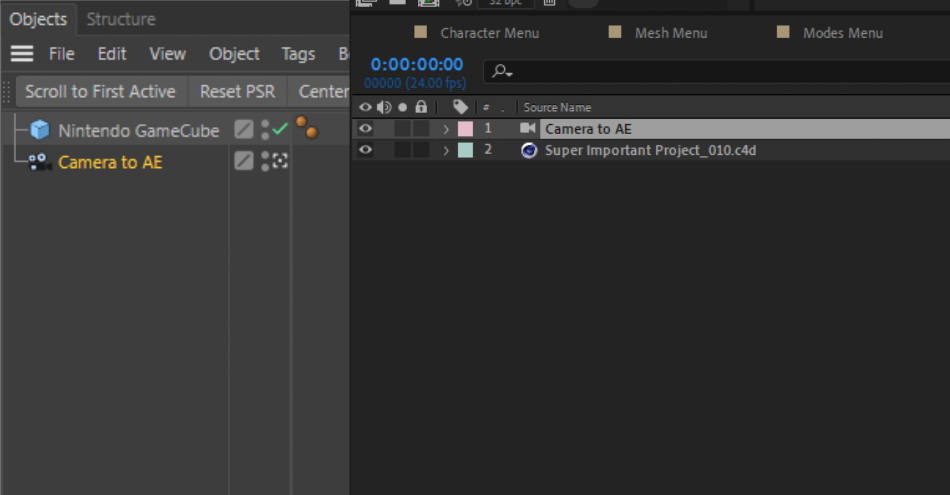Toggle Nintendo GameCube layer slash icon
Image resolution: width=950 pixels, height=495 pixels.
tap(244, 129)
